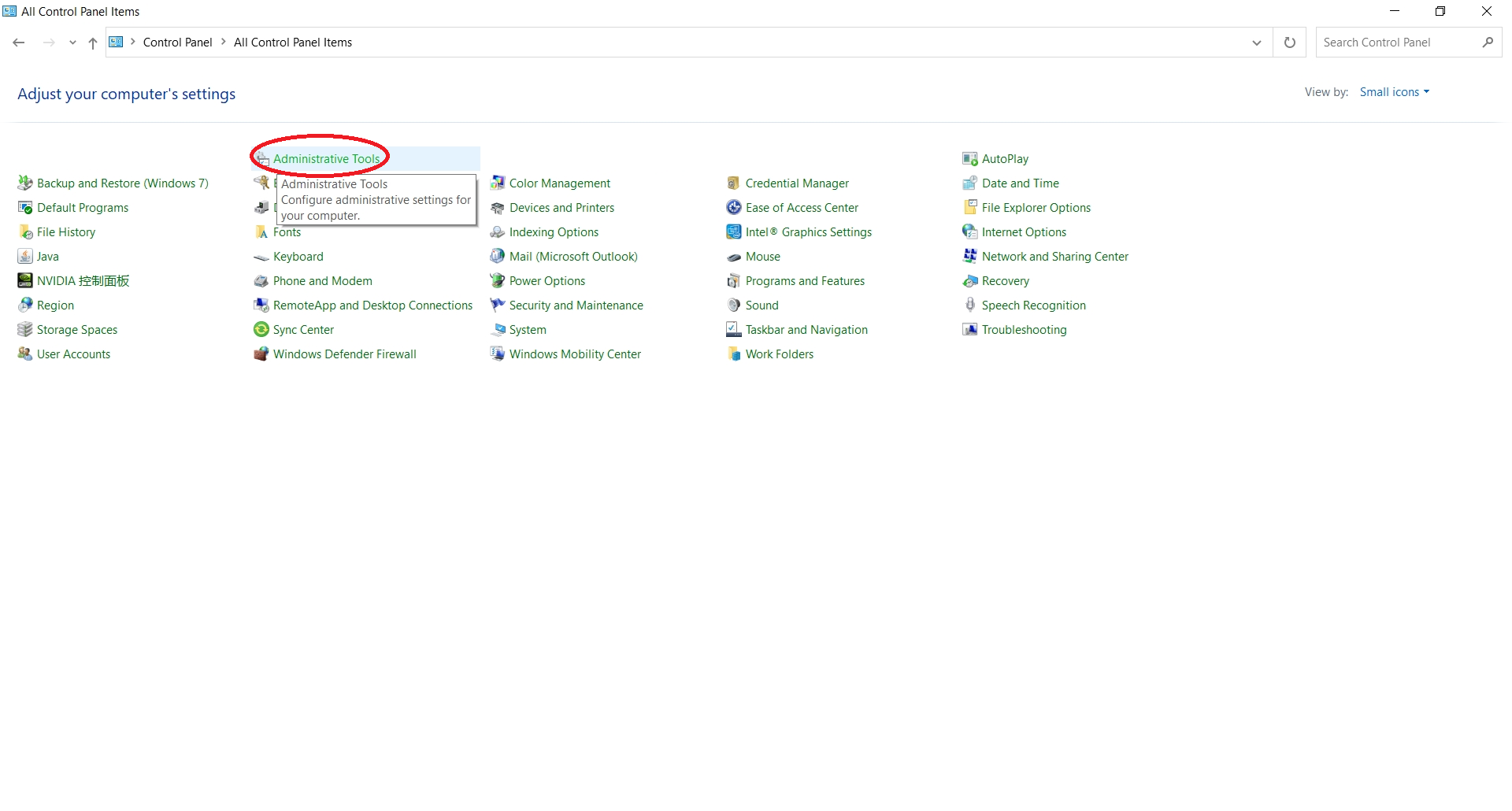Viewport: 1512px width, 811px height.
Task: Open the Recovery link
Action: (1006, 281)
